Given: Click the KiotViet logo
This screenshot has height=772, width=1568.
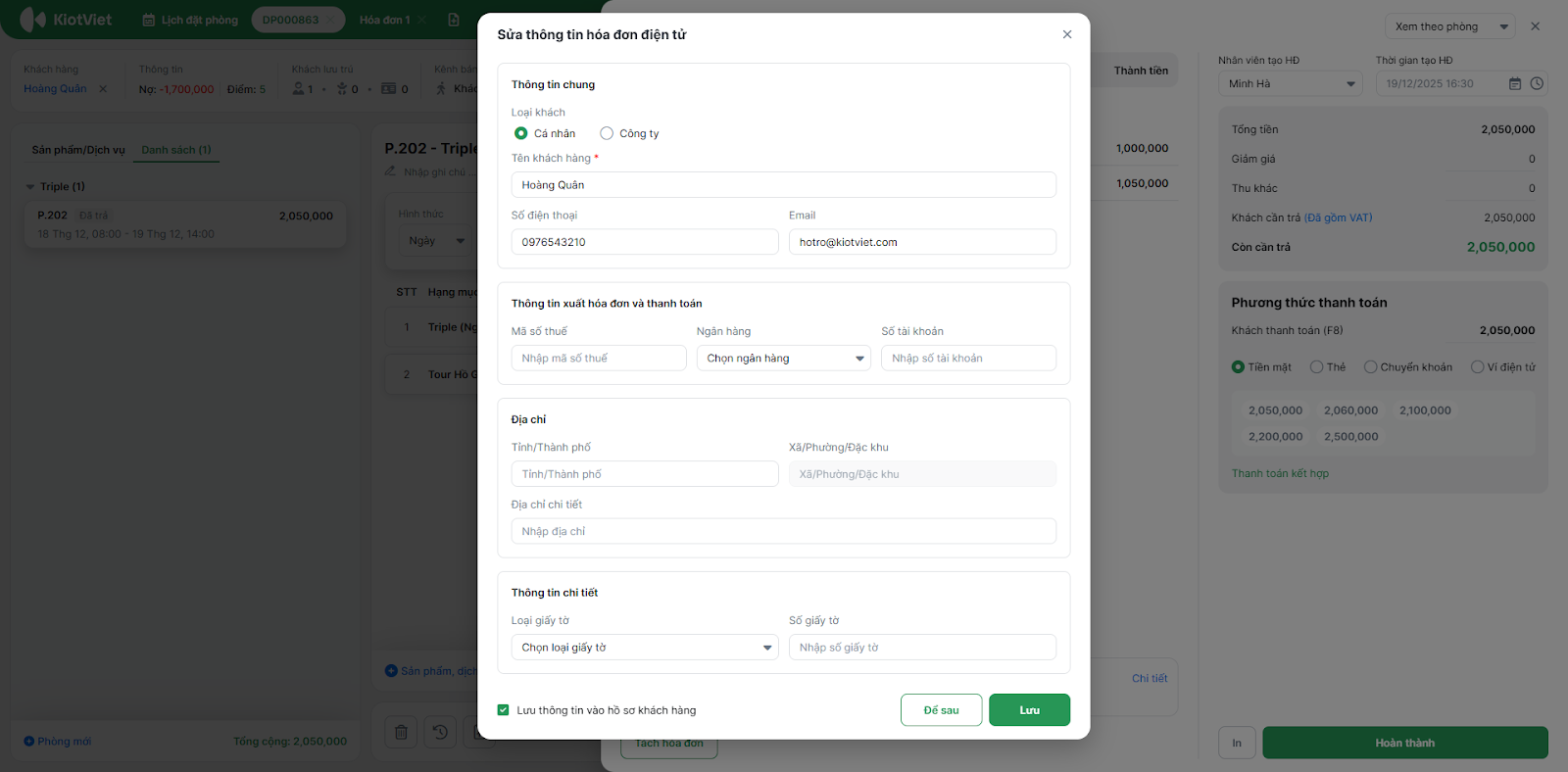Looking at the screenshot, I should (66, 20).
